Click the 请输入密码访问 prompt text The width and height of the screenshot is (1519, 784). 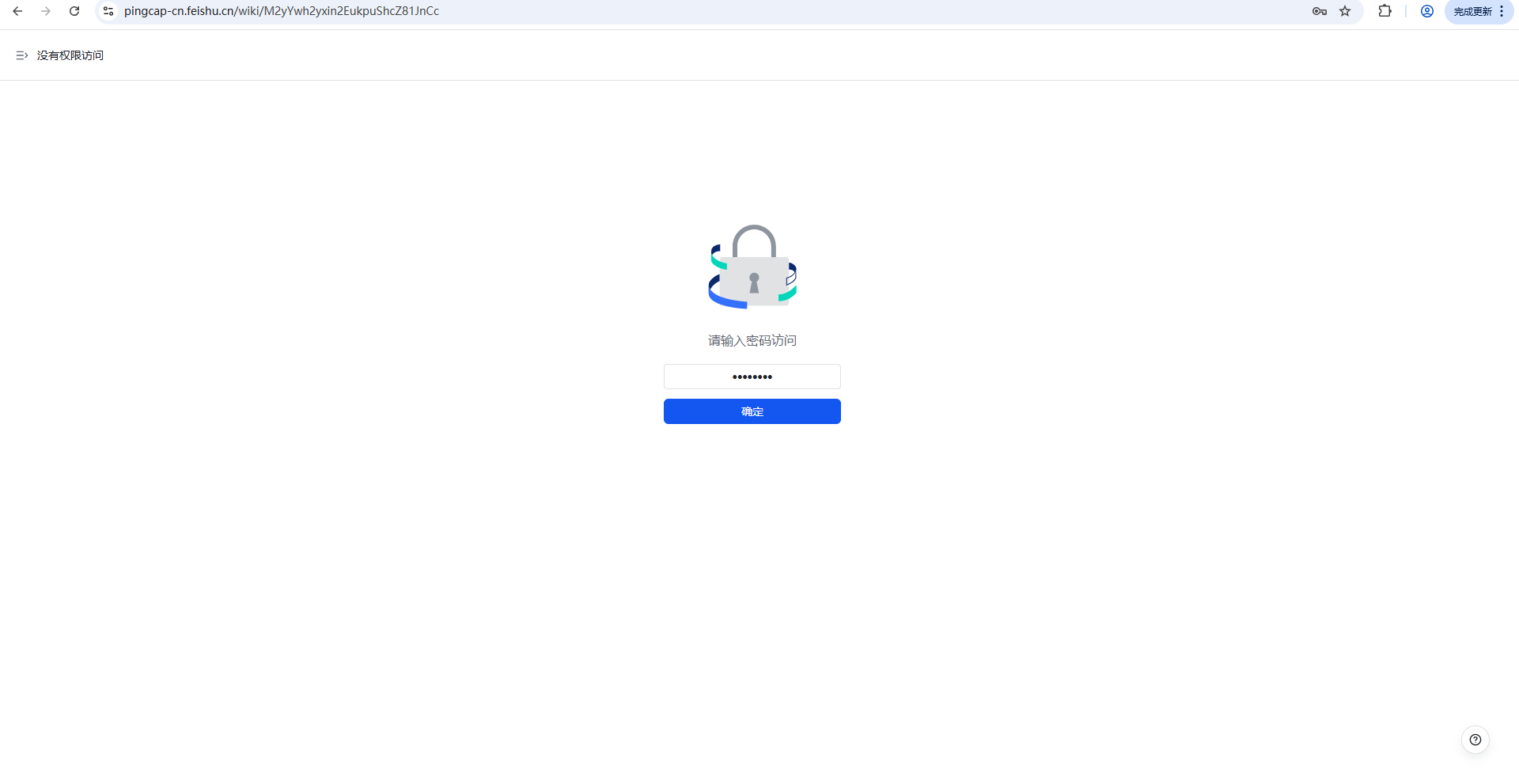pyautogui.click(x=752, y=340)
